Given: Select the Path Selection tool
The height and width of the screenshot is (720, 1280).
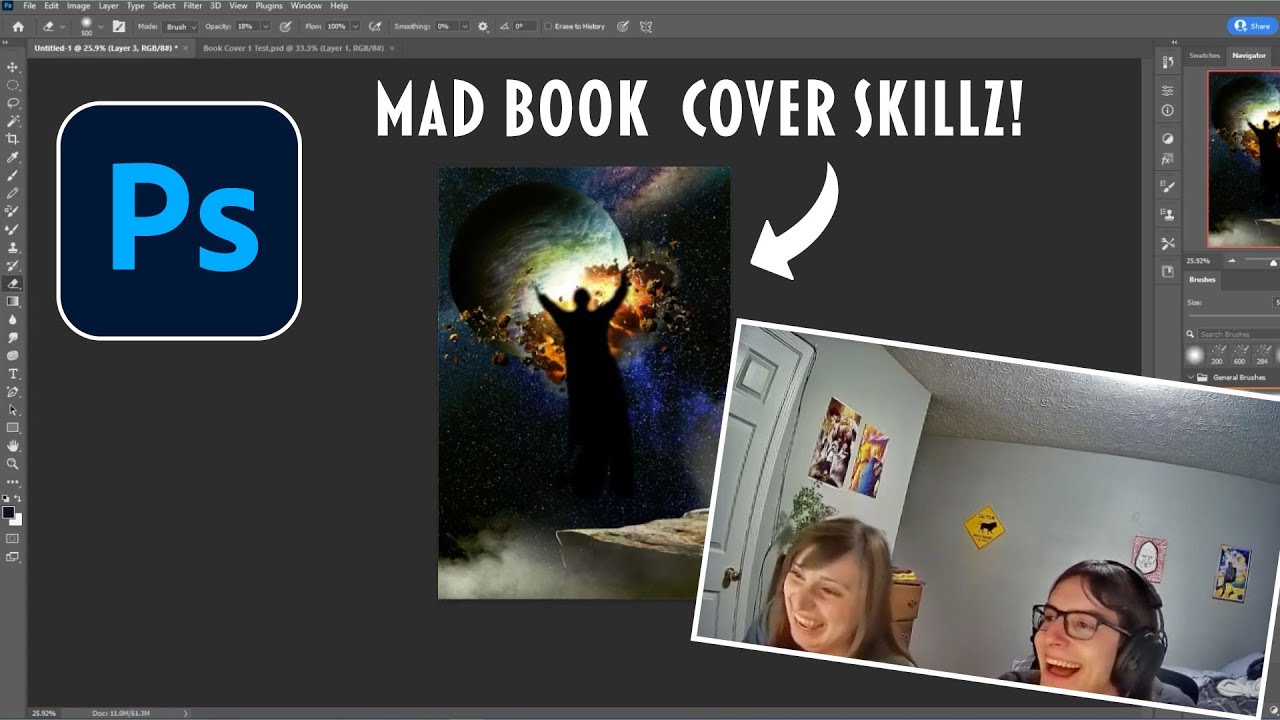Looking at the screenshot, I should (13, 409).
